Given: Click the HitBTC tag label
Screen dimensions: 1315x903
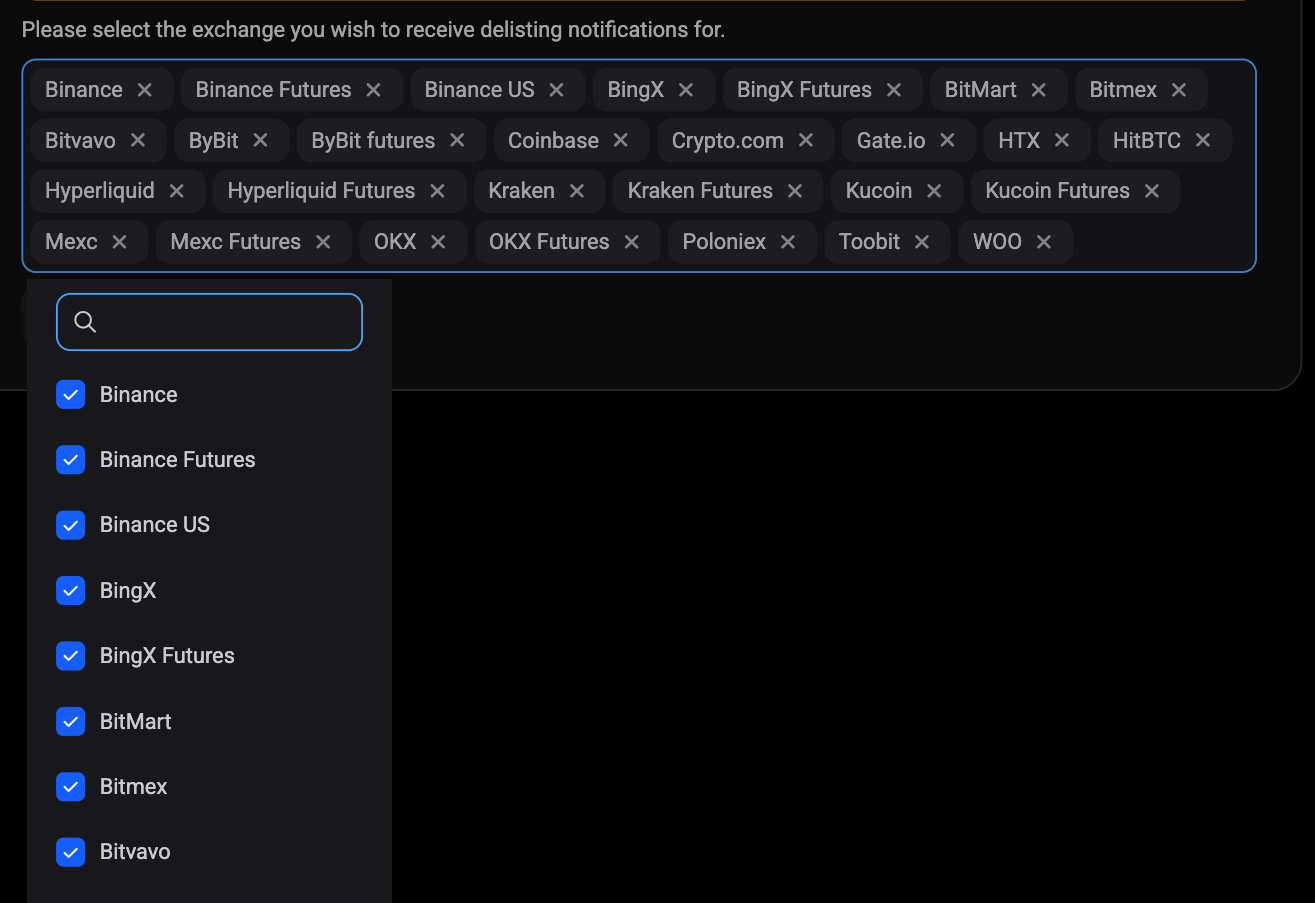Looking at the screenshot, I should pos(1147,141).
